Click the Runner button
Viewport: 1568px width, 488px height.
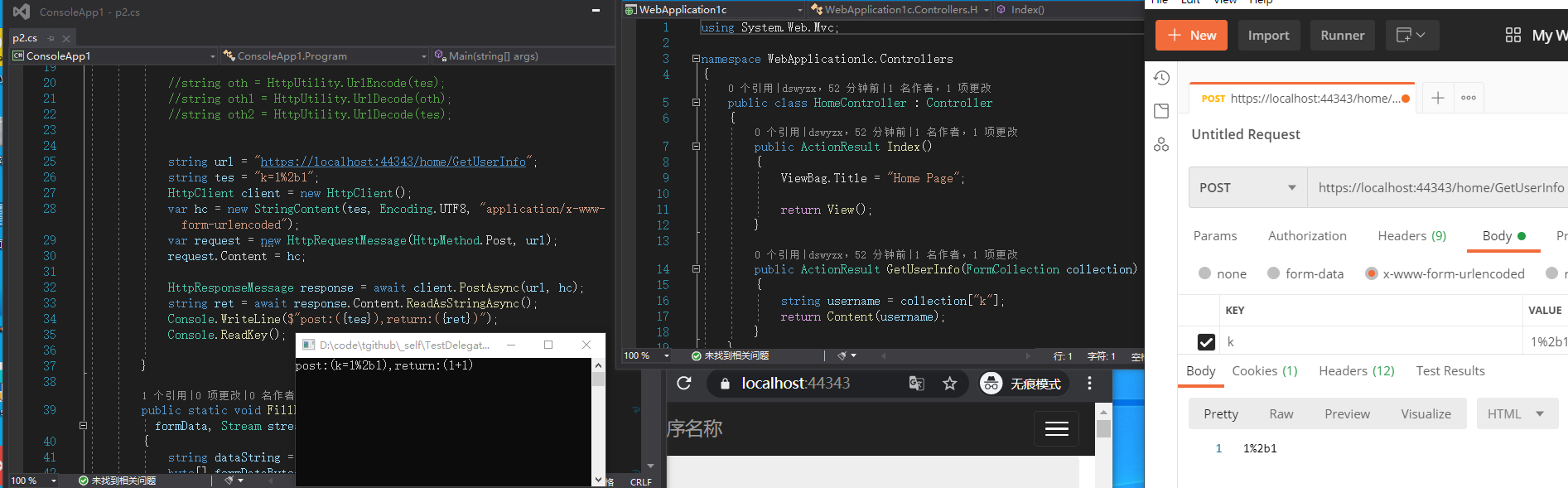point(1342,35)
